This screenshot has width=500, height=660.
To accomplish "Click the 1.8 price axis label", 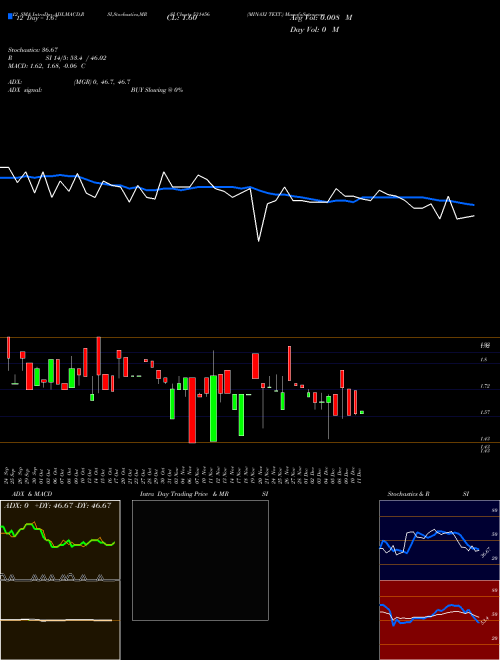I will tap(484, 360).
